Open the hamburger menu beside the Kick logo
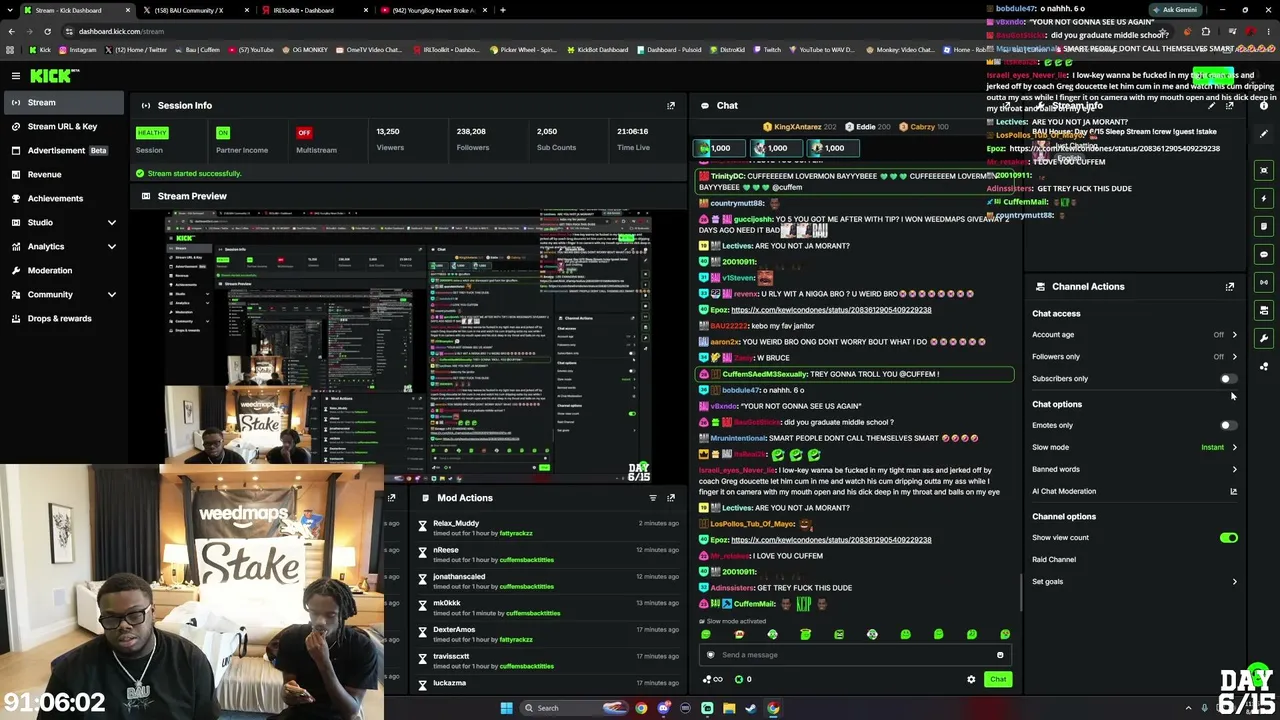This screenshot has width=1280, height=720. [x=16, y=76]
